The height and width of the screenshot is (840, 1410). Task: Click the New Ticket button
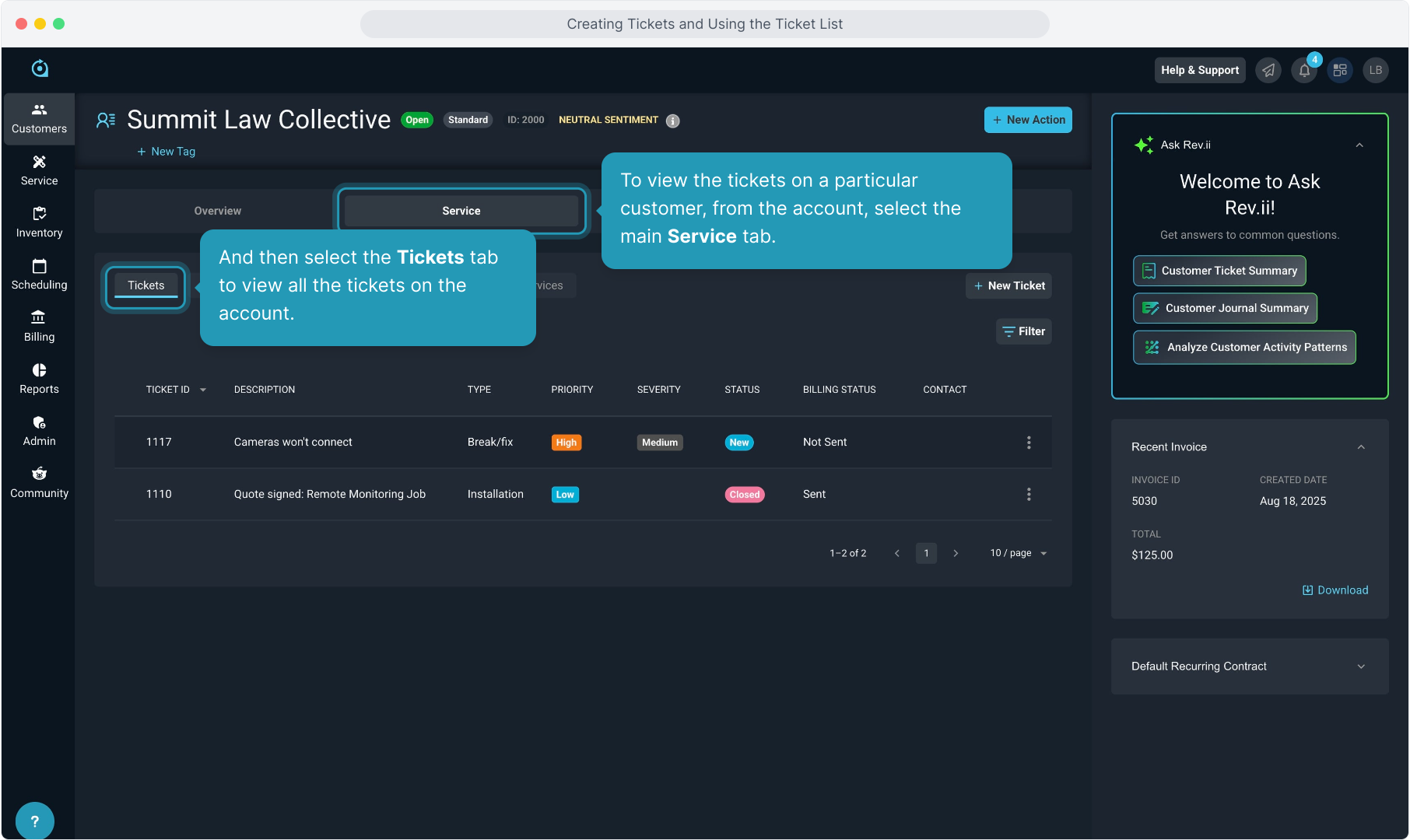[x=1009, y=286]
